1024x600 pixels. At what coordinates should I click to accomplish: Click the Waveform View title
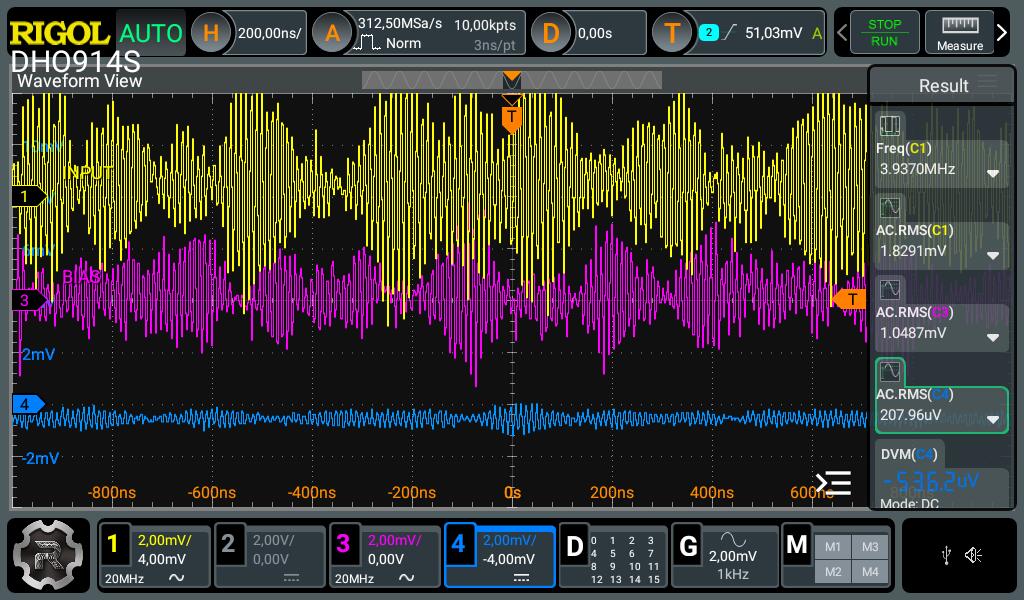click(x=79, y=80)
